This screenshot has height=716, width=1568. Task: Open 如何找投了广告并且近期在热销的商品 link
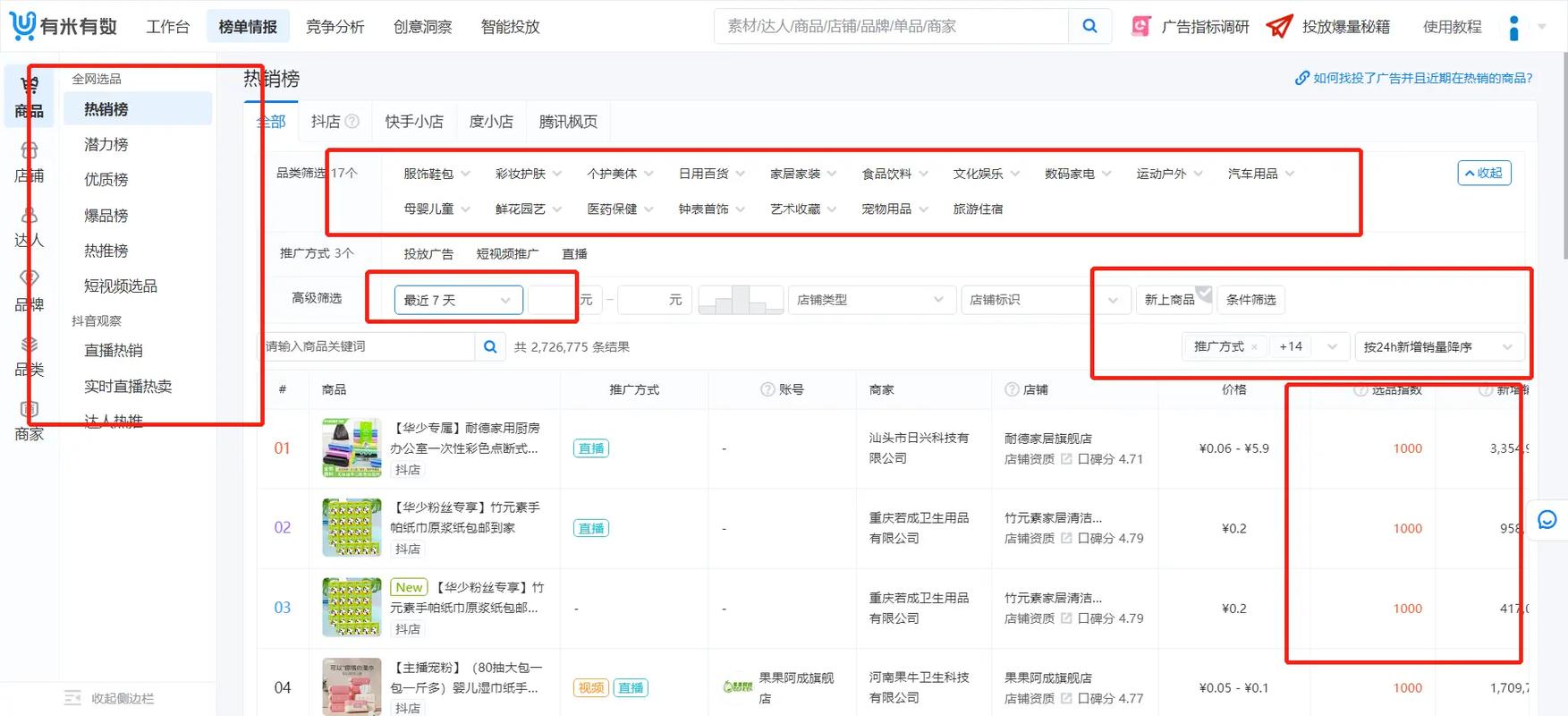1422,78
